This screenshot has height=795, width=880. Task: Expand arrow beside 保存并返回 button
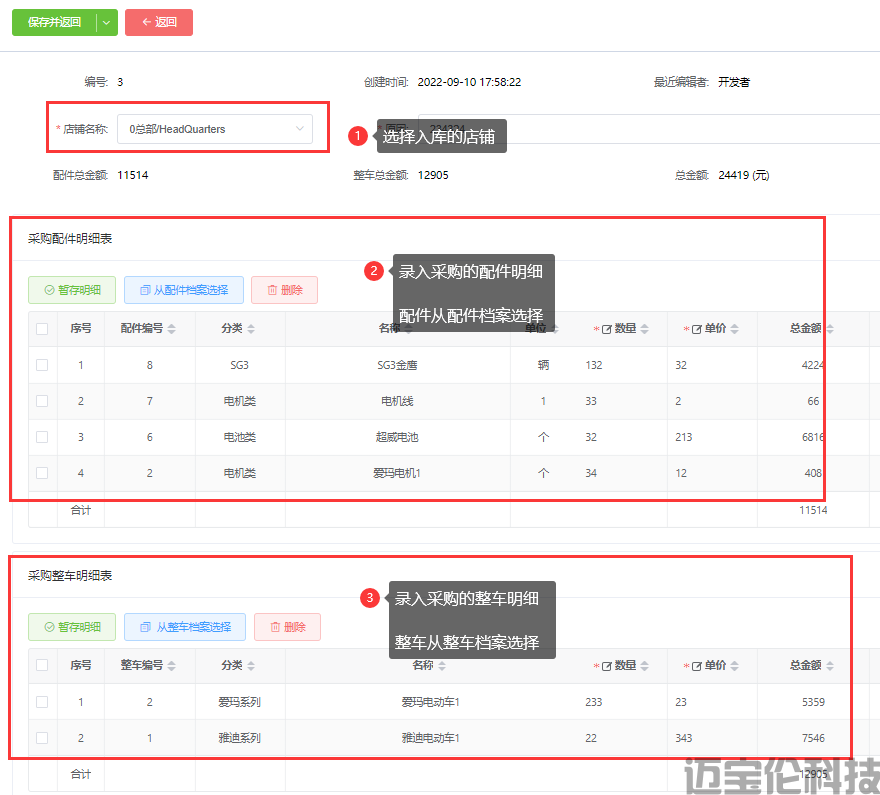pos(107,22)
